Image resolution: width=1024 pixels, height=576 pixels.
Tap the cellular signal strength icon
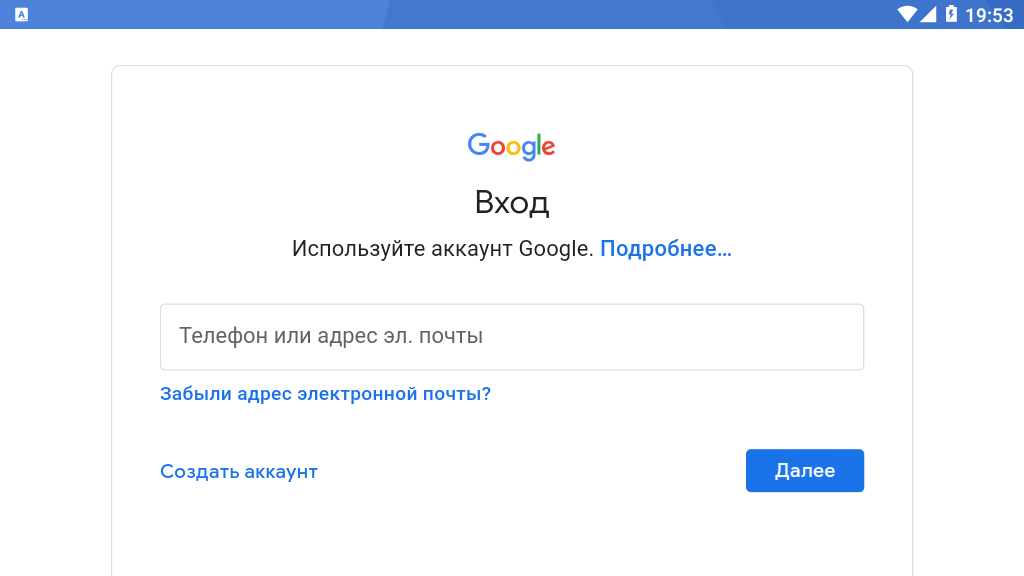(928, 14)
